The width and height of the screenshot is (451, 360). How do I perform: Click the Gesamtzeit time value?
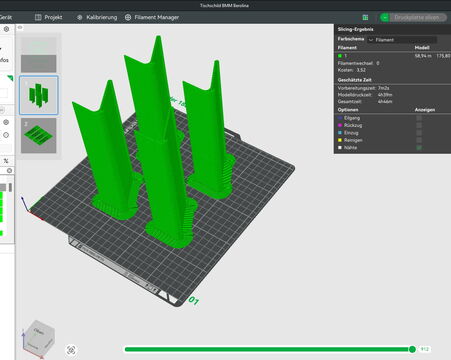[x=385, y=102]
